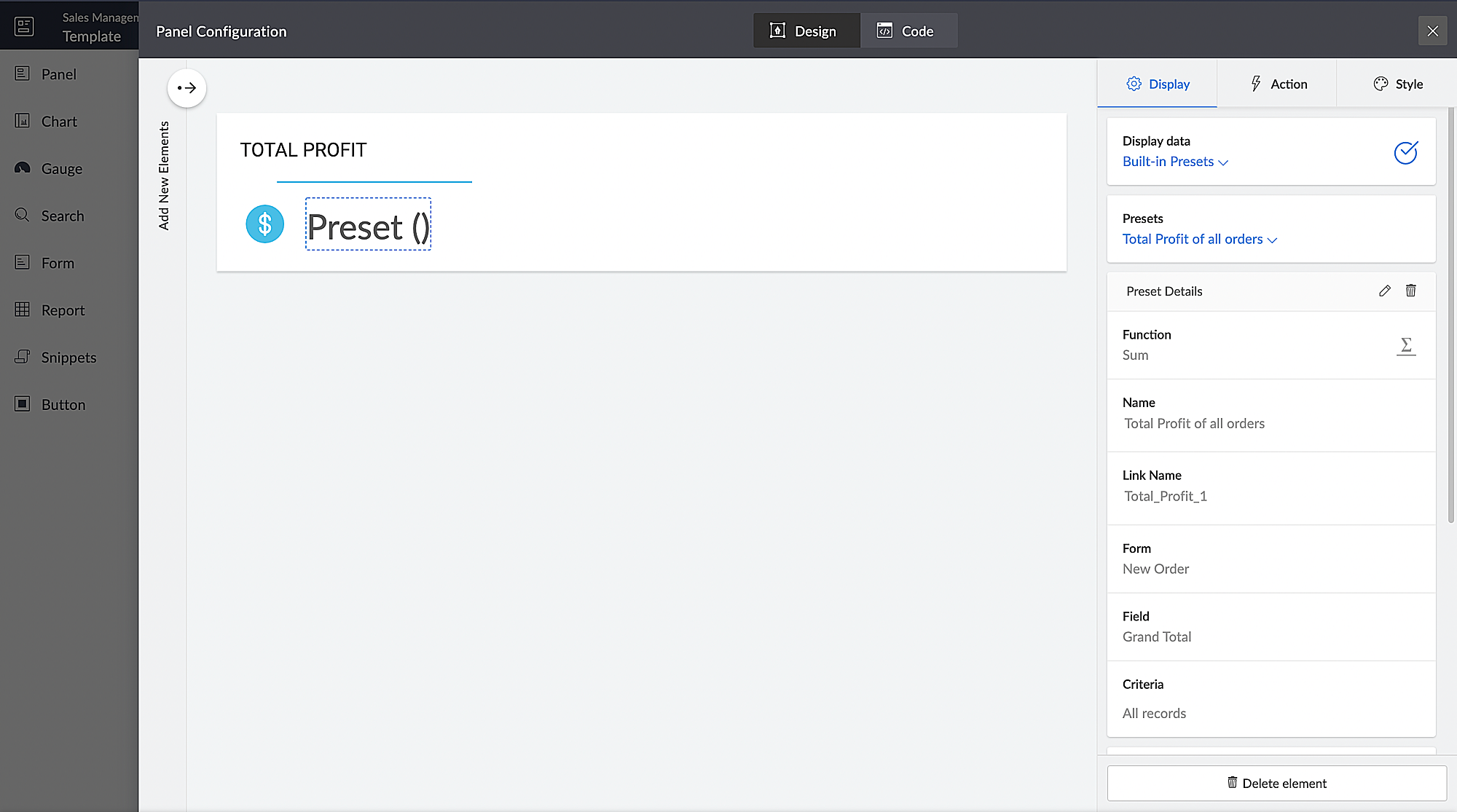Click the blue dollar sign icon
This screenshot has height=812, width=1457.
264,224
